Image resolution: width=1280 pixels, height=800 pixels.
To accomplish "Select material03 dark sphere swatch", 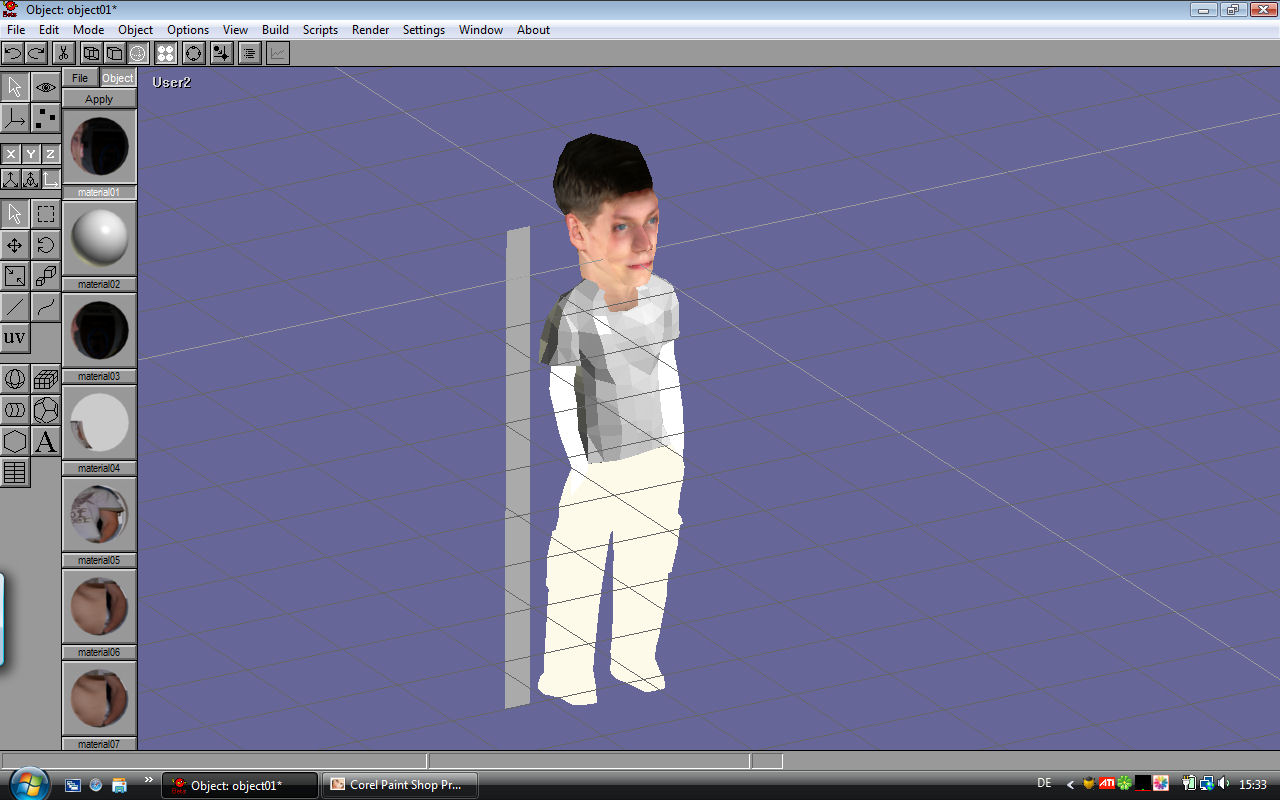I will [x=99, y=331].
